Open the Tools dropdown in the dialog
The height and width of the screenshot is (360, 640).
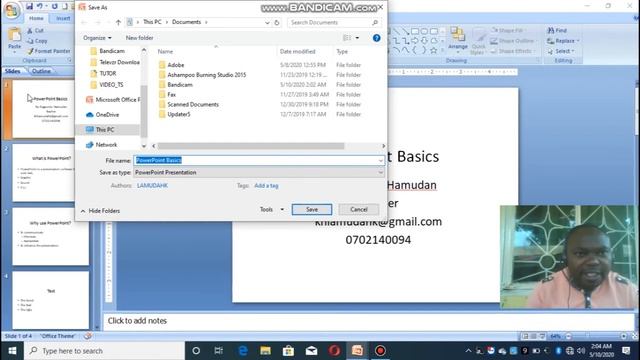coord(272,209)
